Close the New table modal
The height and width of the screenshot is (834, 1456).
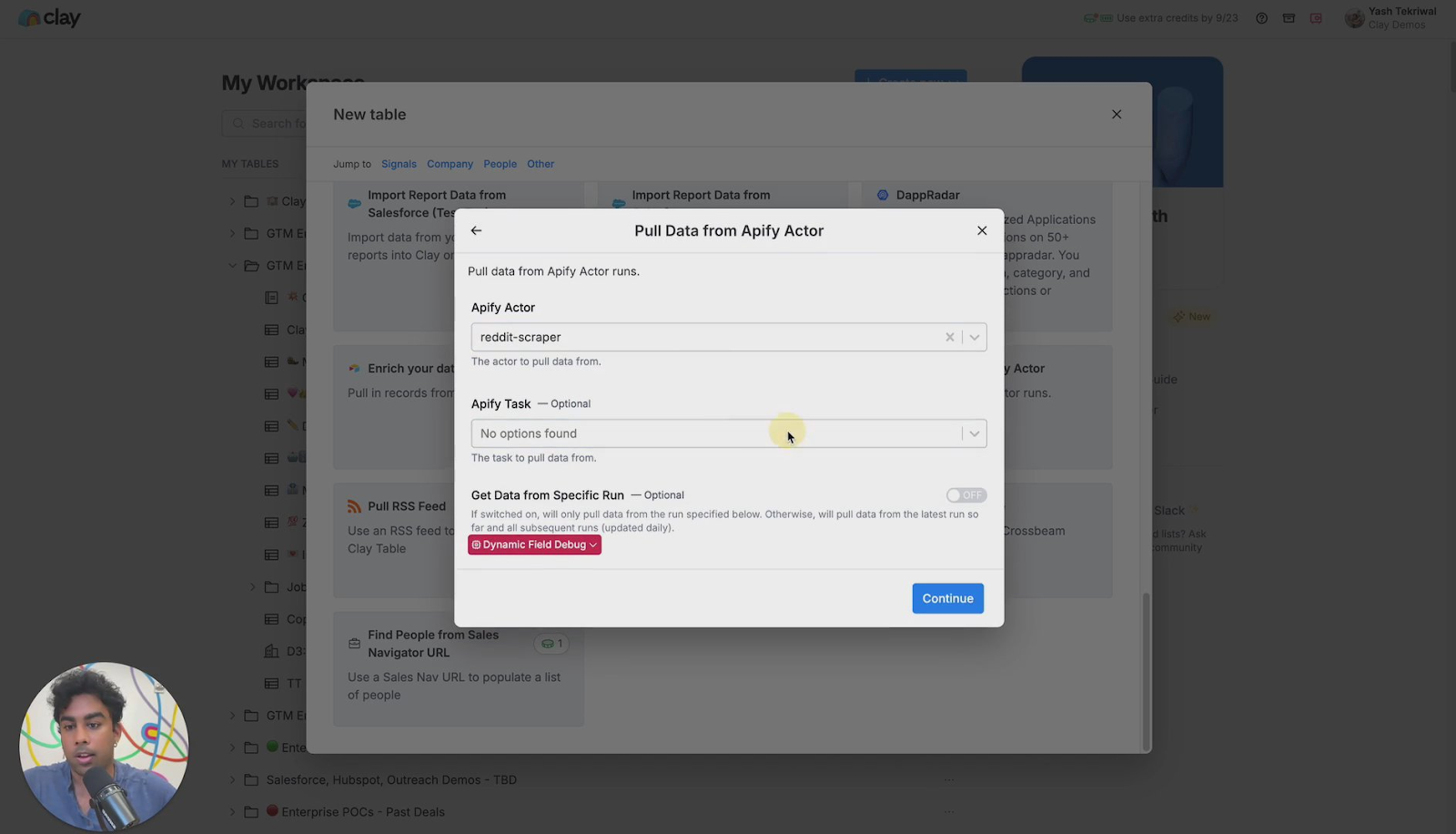point(1117,115)
